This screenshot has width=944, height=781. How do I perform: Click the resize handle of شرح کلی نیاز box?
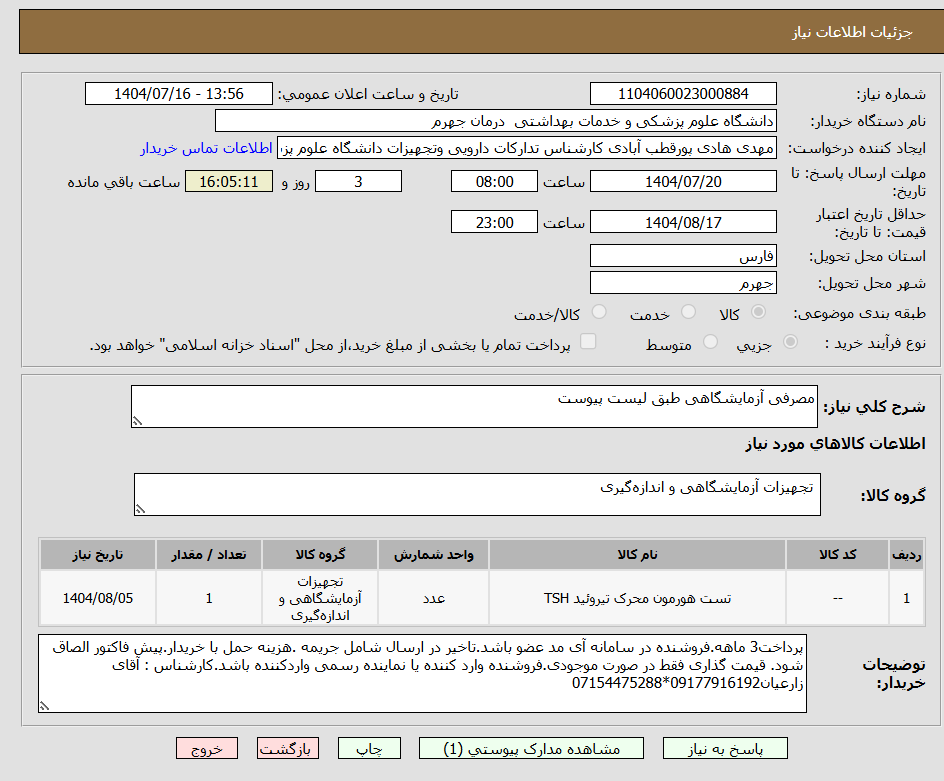pyautogui.click(x=137, y=420)
